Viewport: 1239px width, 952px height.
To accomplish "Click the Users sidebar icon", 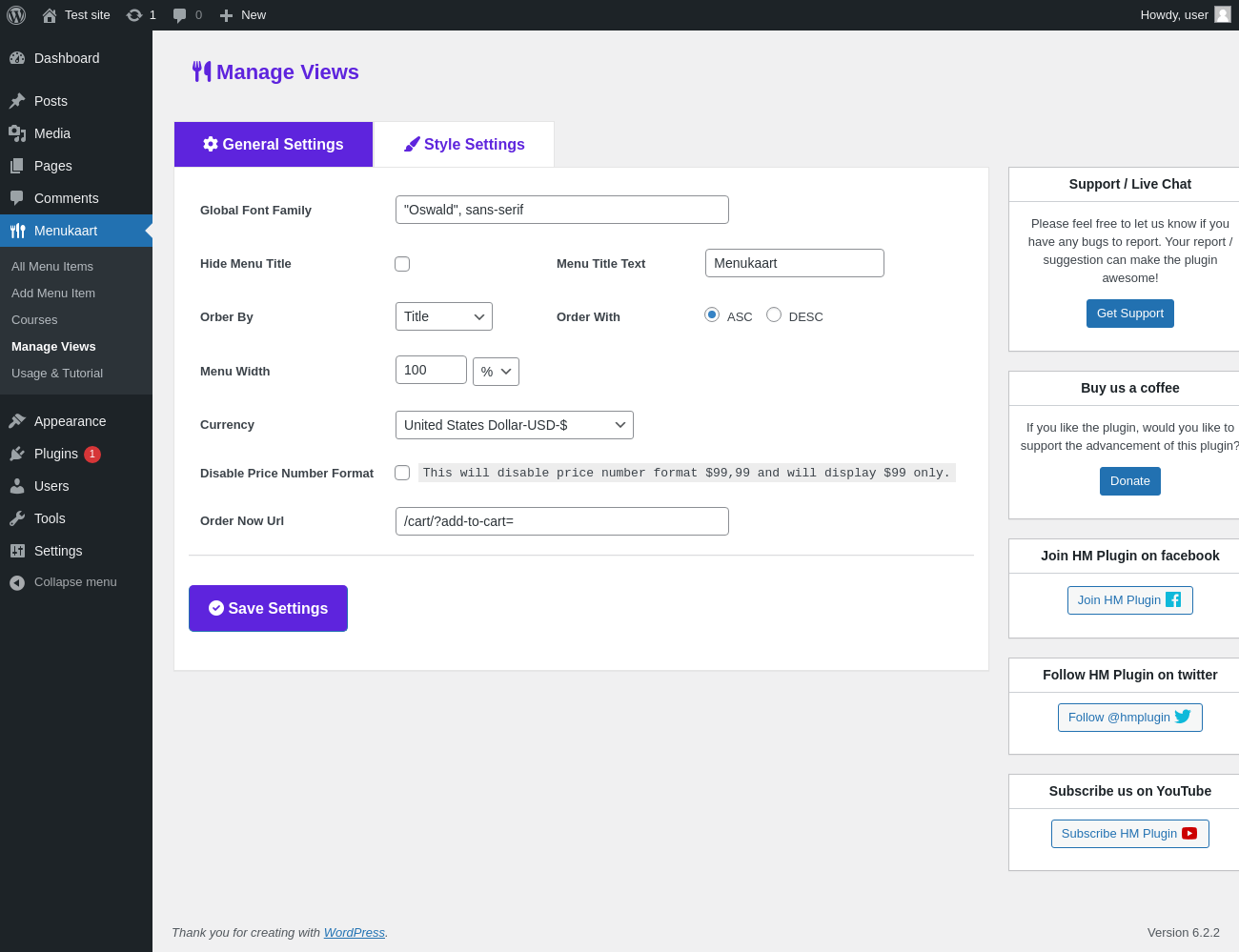I will coord(17,486).
